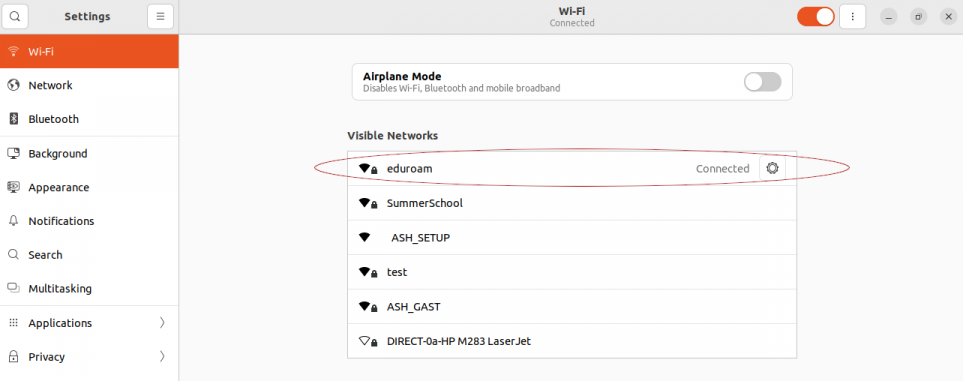Connect to the ASH_SETUP network
The height and width of the screenshot is (381, 963).
pos(572,238)
